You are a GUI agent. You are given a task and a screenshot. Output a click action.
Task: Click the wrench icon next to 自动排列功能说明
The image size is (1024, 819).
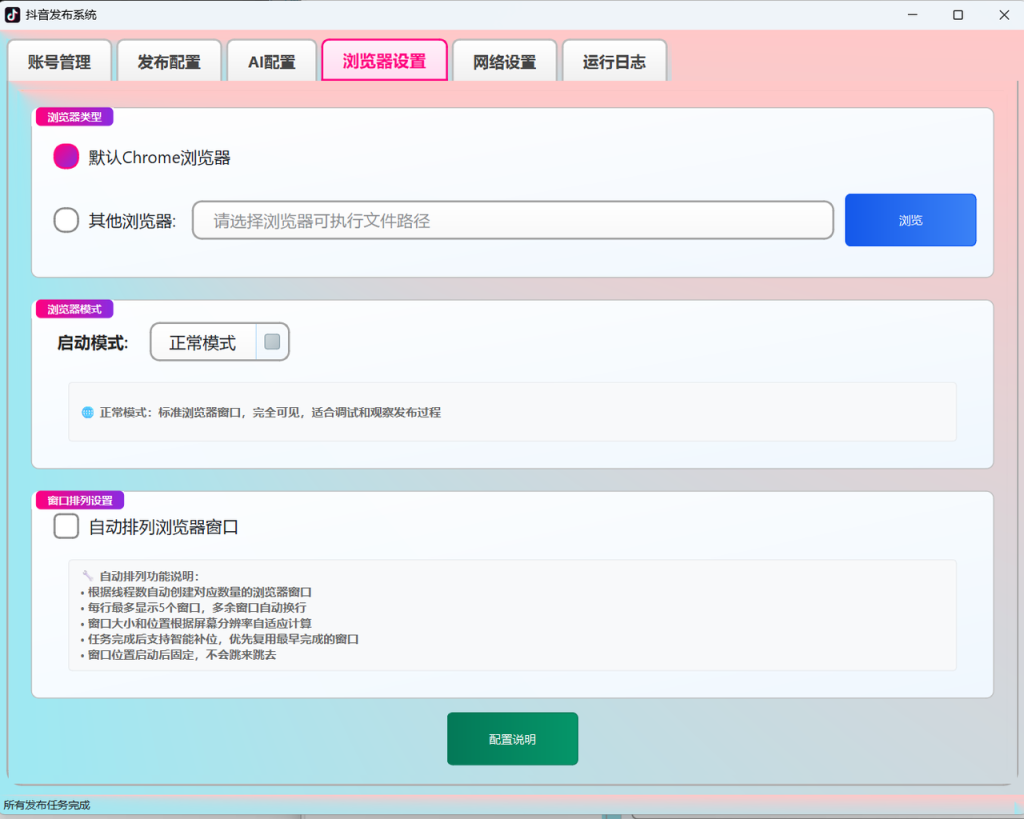tap(88, 575)
